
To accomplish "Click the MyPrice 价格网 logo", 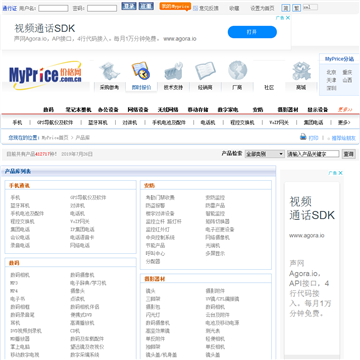I will pyautogui.click(x=45, y=75).
